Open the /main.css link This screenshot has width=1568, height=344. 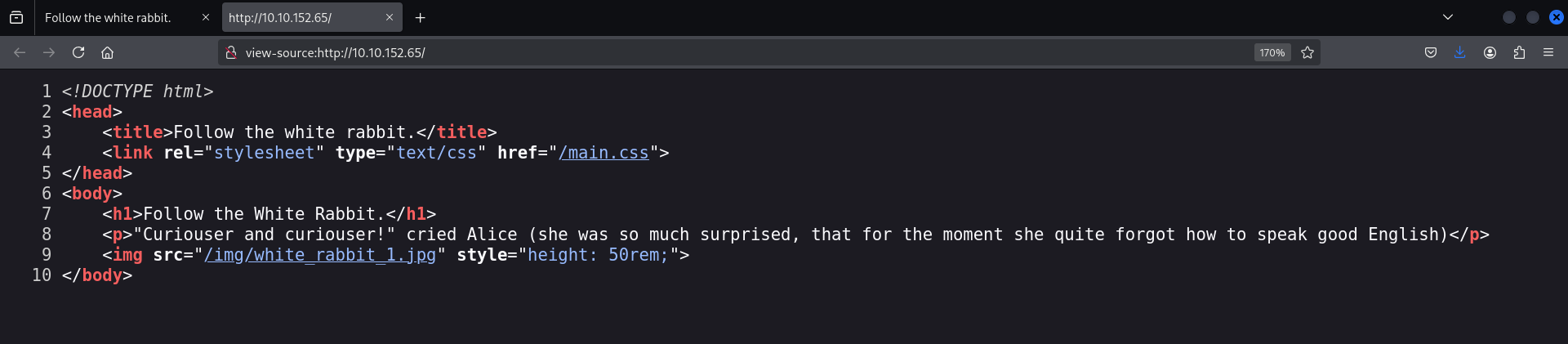pyautogui.click(x=604, y=153)
